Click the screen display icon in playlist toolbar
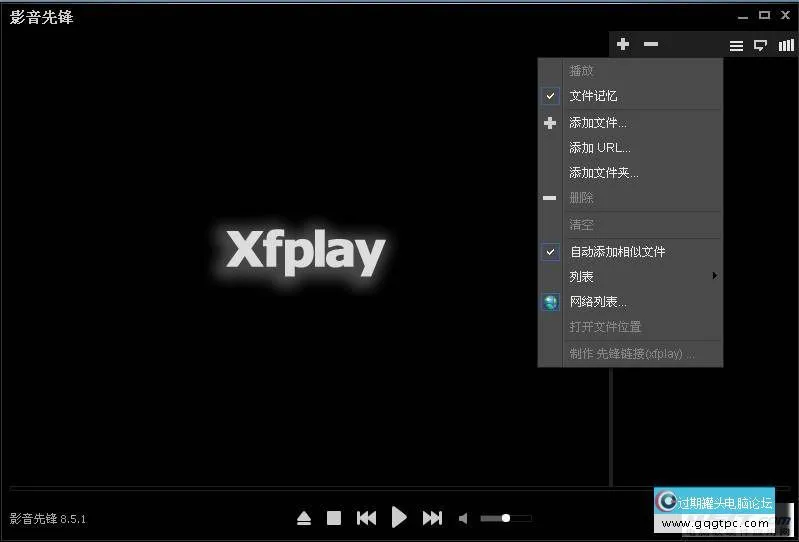Screen dimensions: 799x542 point(760,46)
